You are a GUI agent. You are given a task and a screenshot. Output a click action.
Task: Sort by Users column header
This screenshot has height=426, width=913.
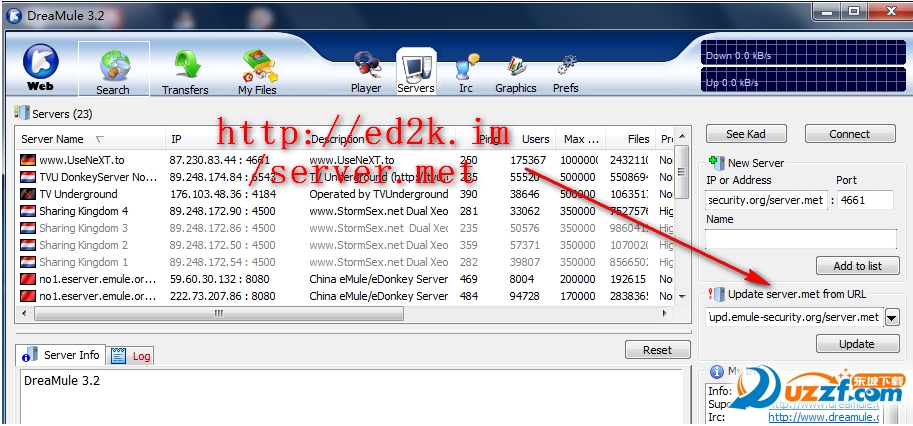[531, 139]
